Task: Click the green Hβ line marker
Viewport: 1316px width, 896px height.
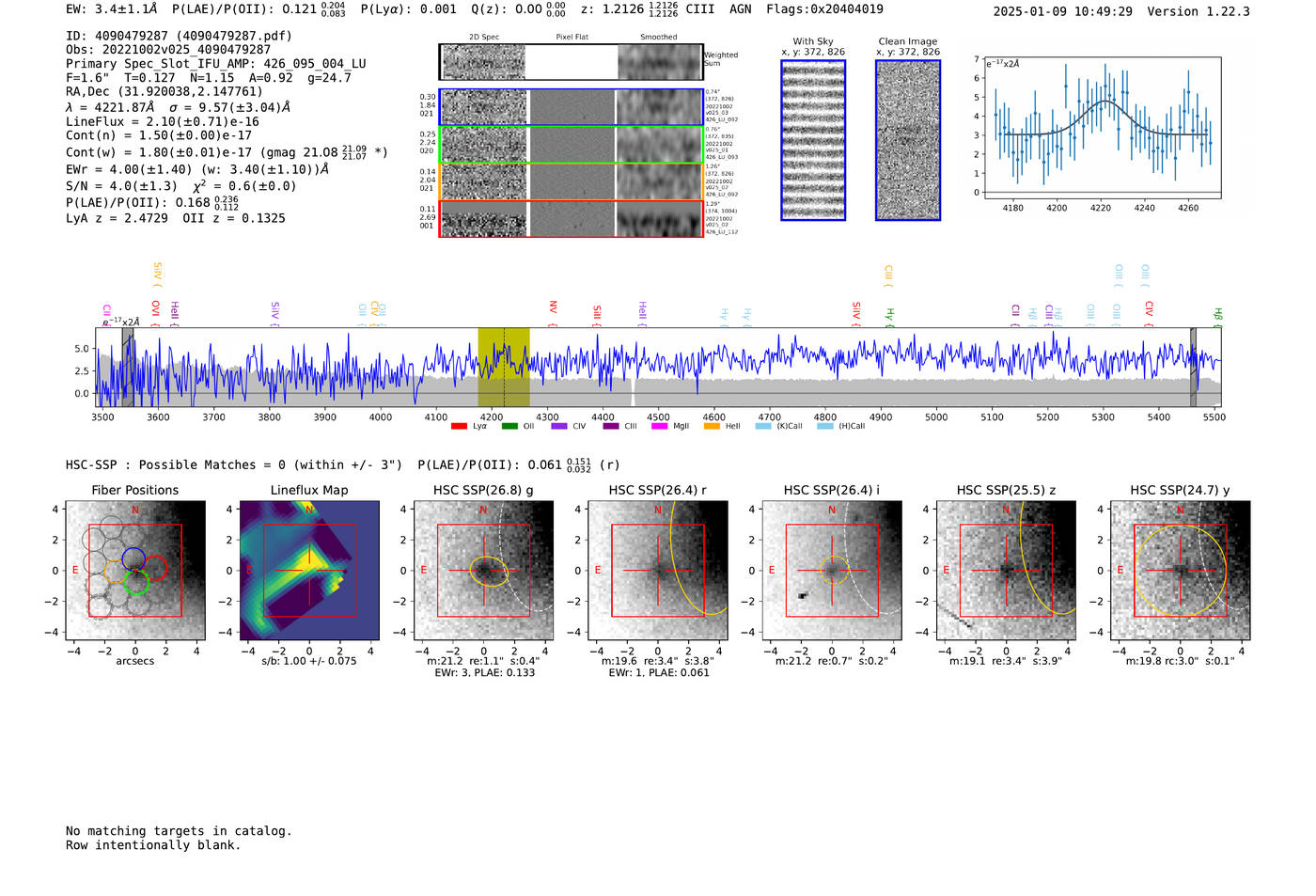Action: (x=1217, y=317)
